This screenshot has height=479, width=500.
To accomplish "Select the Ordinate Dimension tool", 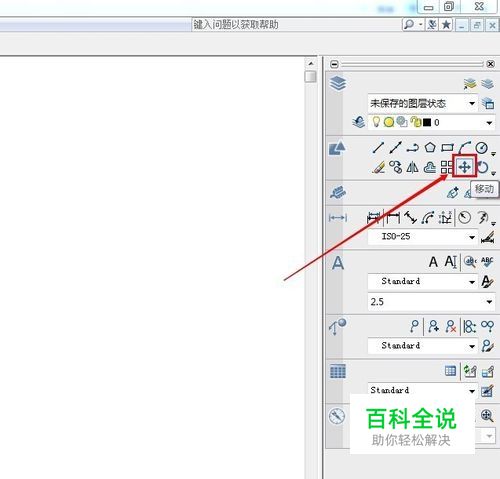I will [x=445, y=218].
